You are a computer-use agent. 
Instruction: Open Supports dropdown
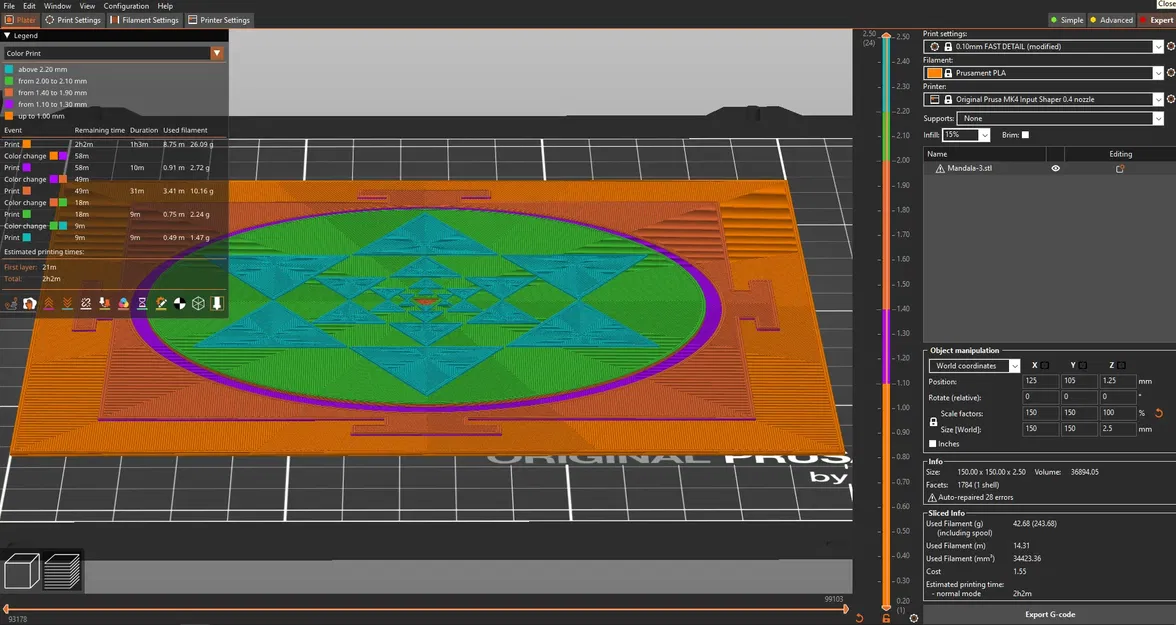pyautogui.click(x=1158, y=119)
